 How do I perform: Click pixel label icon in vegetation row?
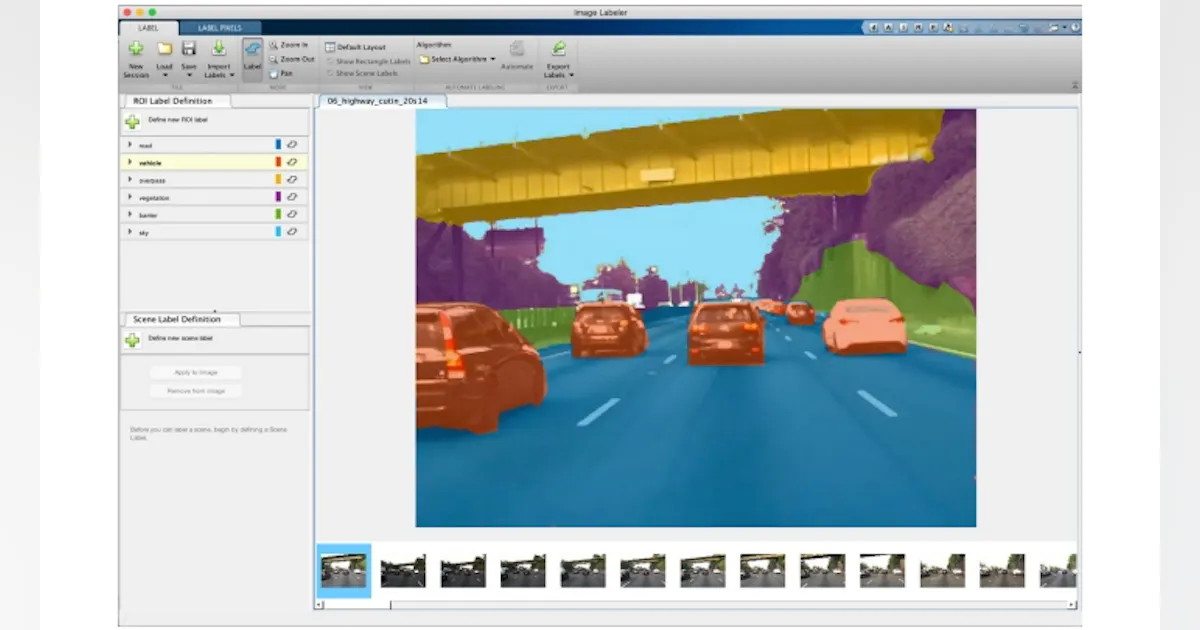coord(292,197)
